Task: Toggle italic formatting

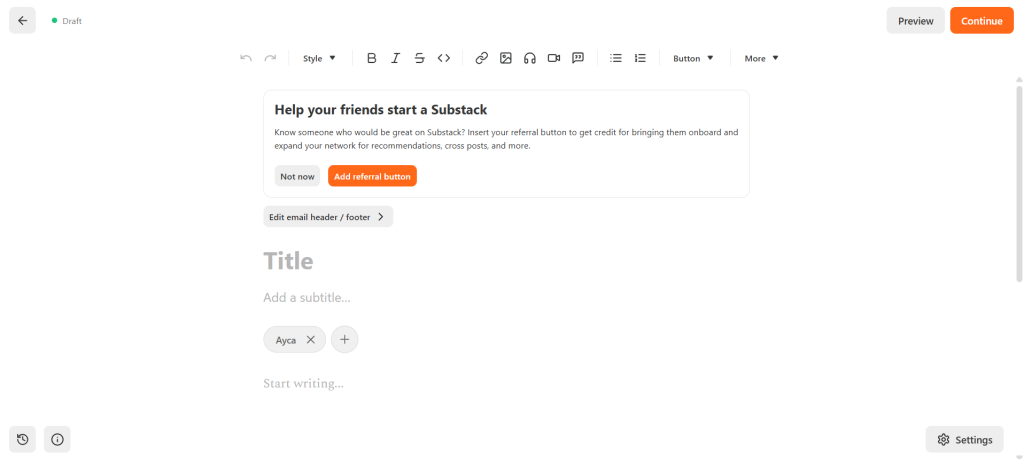Action: coord(395,58)
